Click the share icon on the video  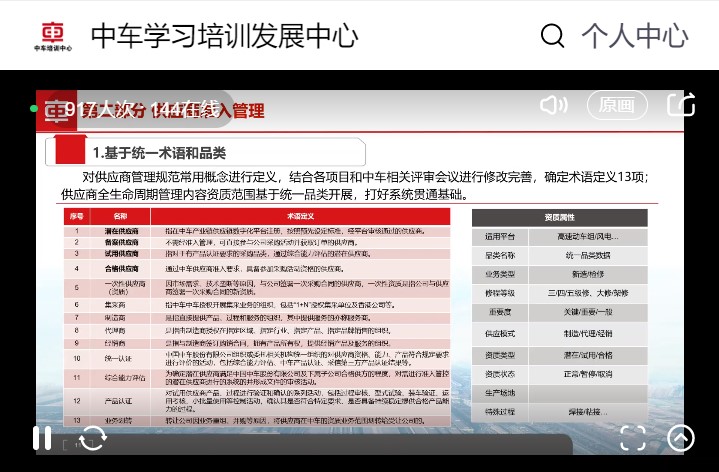(x=681, y=104)
